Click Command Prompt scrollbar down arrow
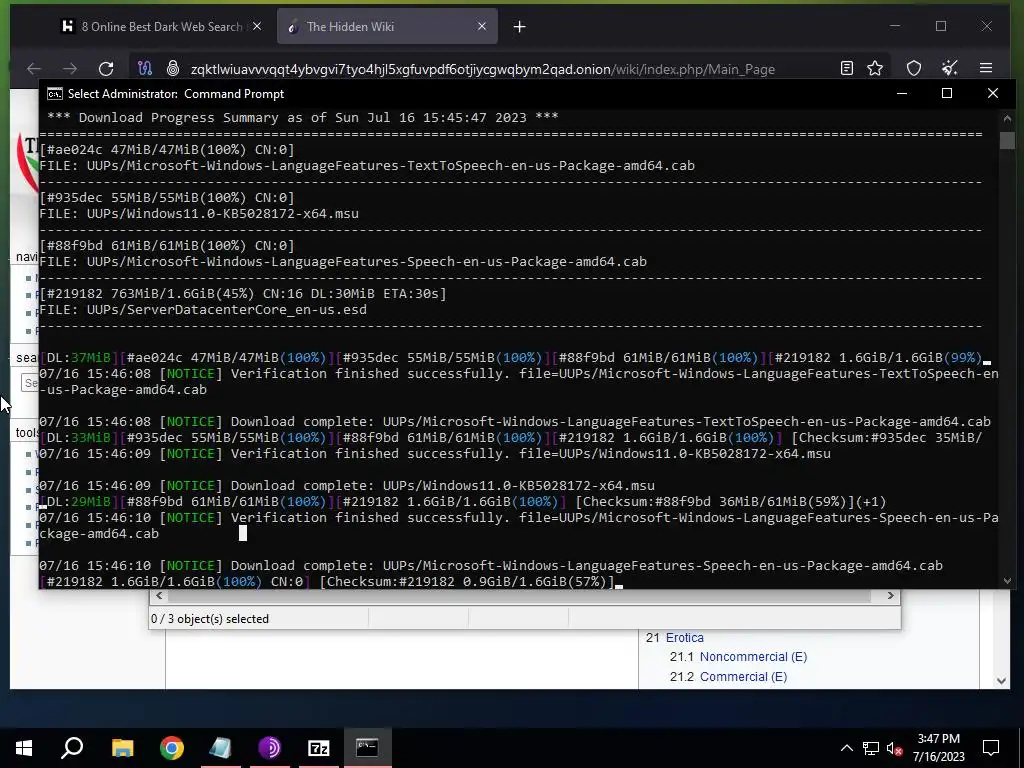This screenshot has width=1024, height=768. [x=1007, y=580]
